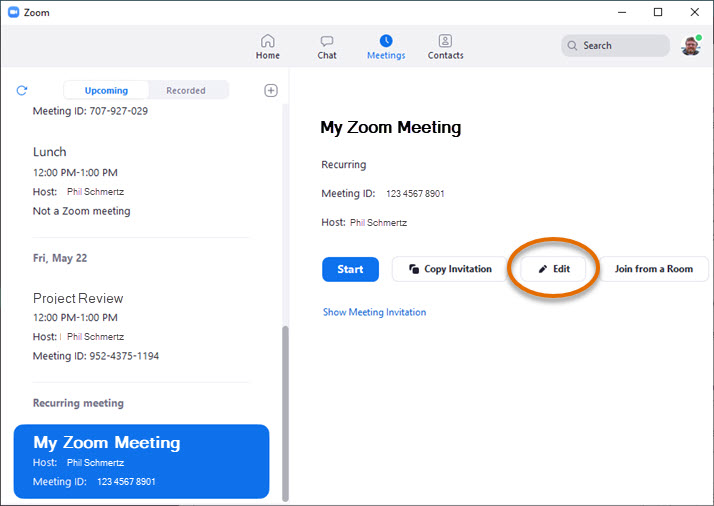Copy the meeting invitation
The image size is (714, 506).
pos(449,269)
